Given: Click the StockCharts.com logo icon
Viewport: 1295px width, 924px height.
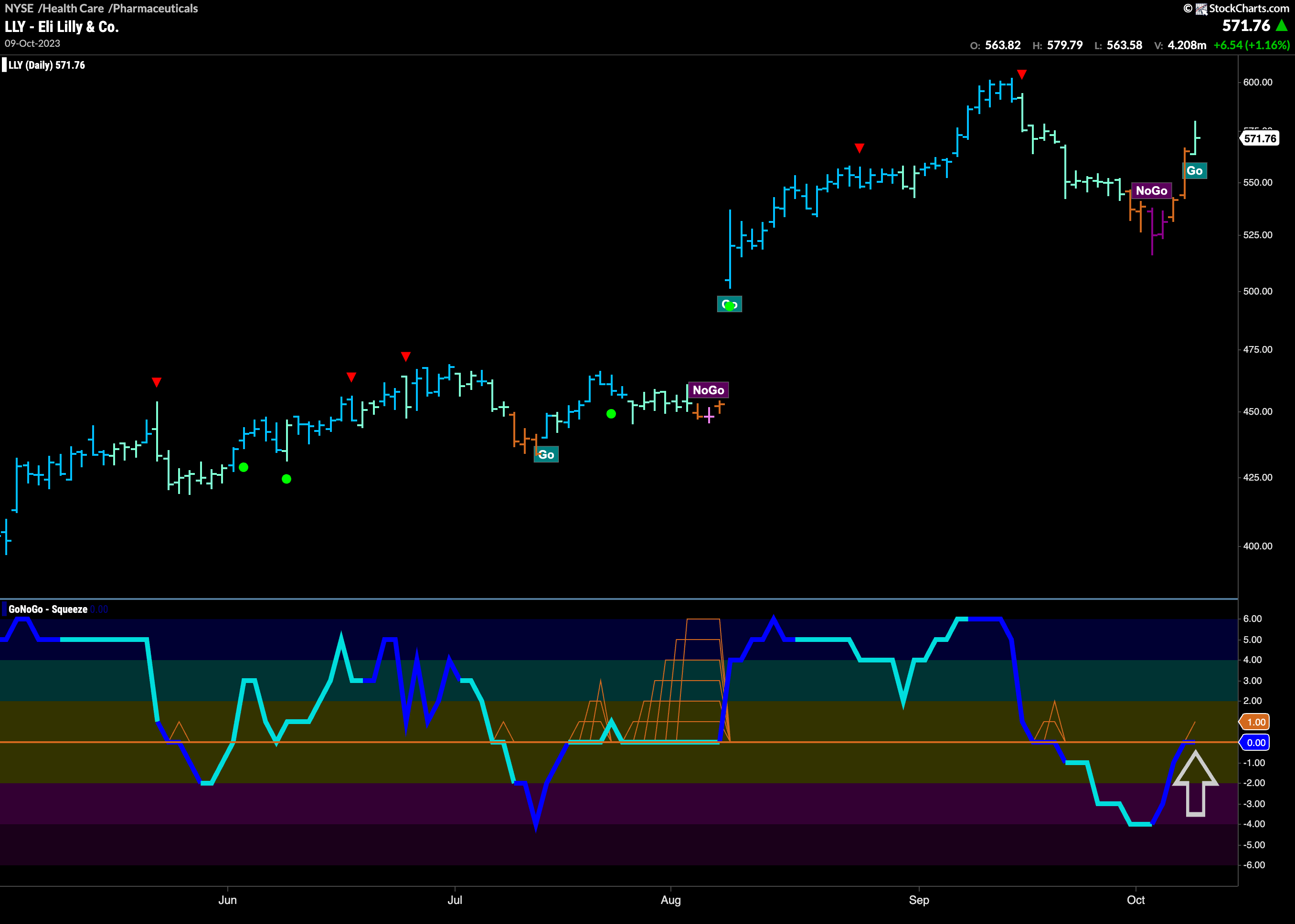Looking at the screenshot, I should pos(1201,9).
